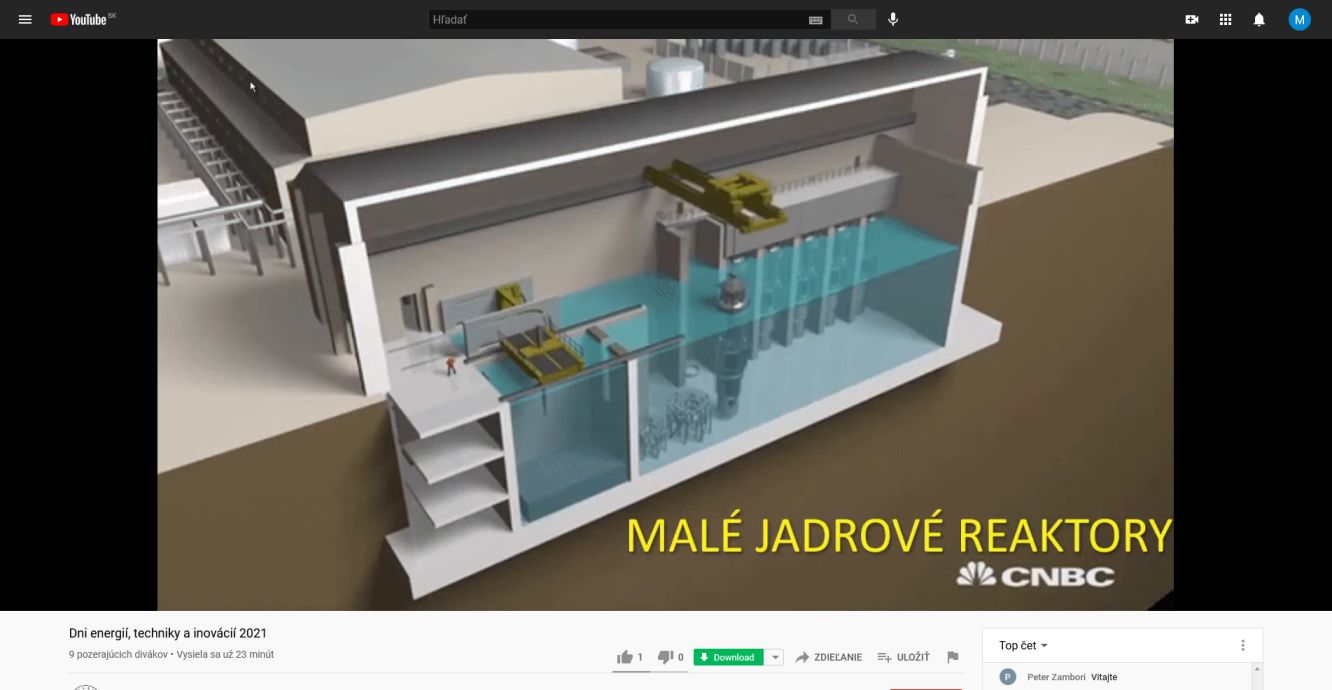Report the video with the flag icon
The image size is (1332, 690).
953,657
